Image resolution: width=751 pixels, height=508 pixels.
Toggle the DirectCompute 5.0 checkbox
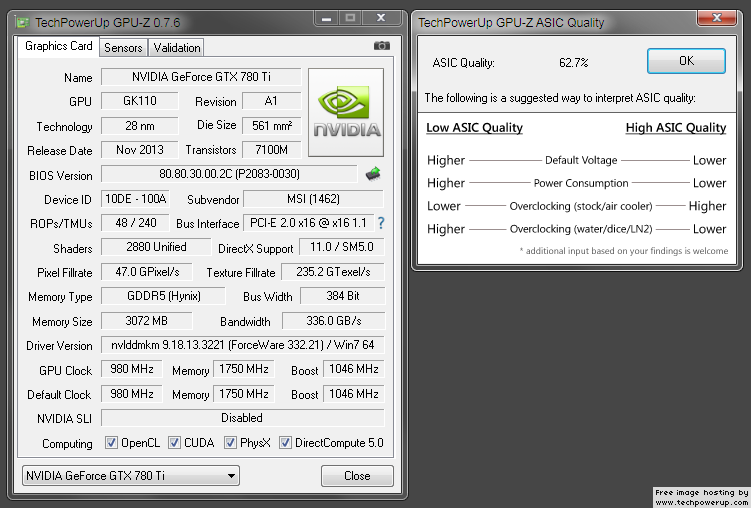[285, 442]
